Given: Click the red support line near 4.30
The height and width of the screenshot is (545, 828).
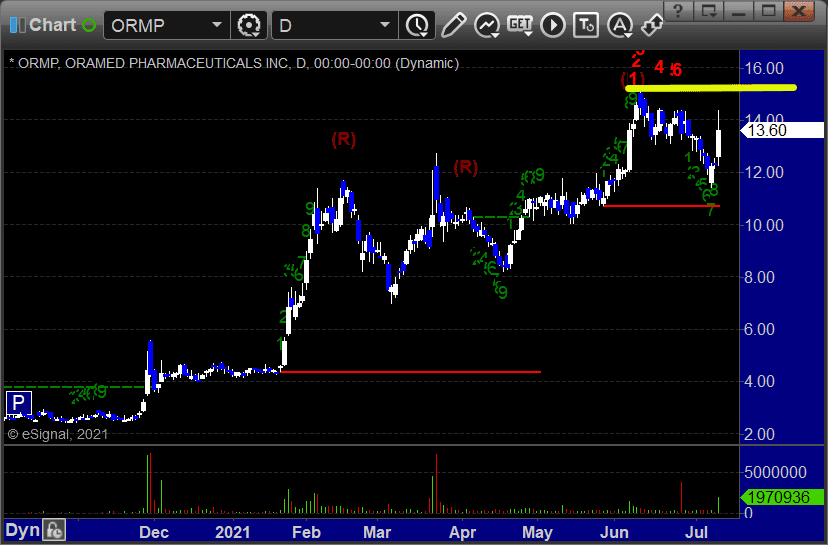Looking at the screenshot, I should [x=410, y=372].
